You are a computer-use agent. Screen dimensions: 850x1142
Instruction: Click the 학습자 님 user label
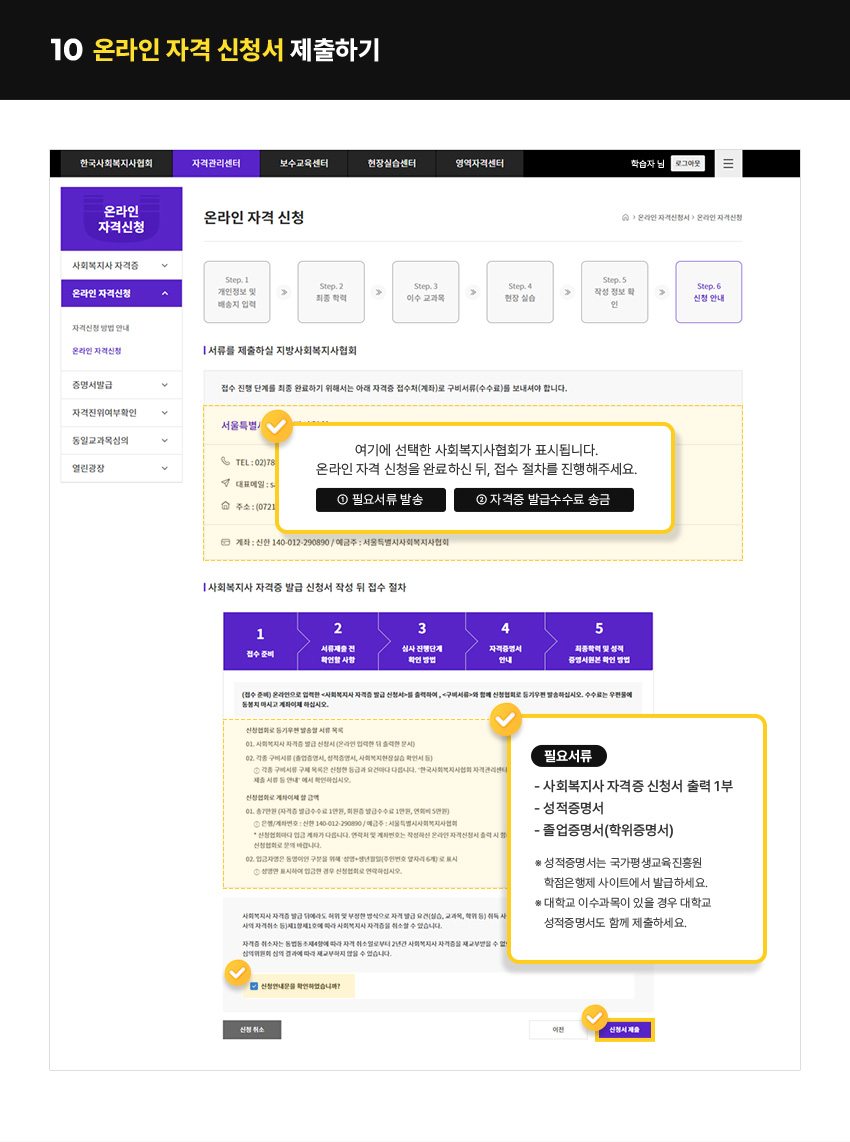648,164
